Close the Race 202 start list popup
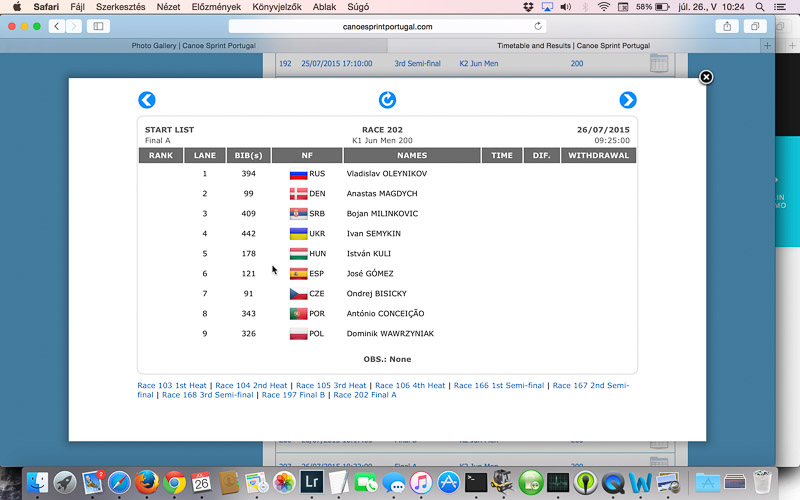 point(705,77)
